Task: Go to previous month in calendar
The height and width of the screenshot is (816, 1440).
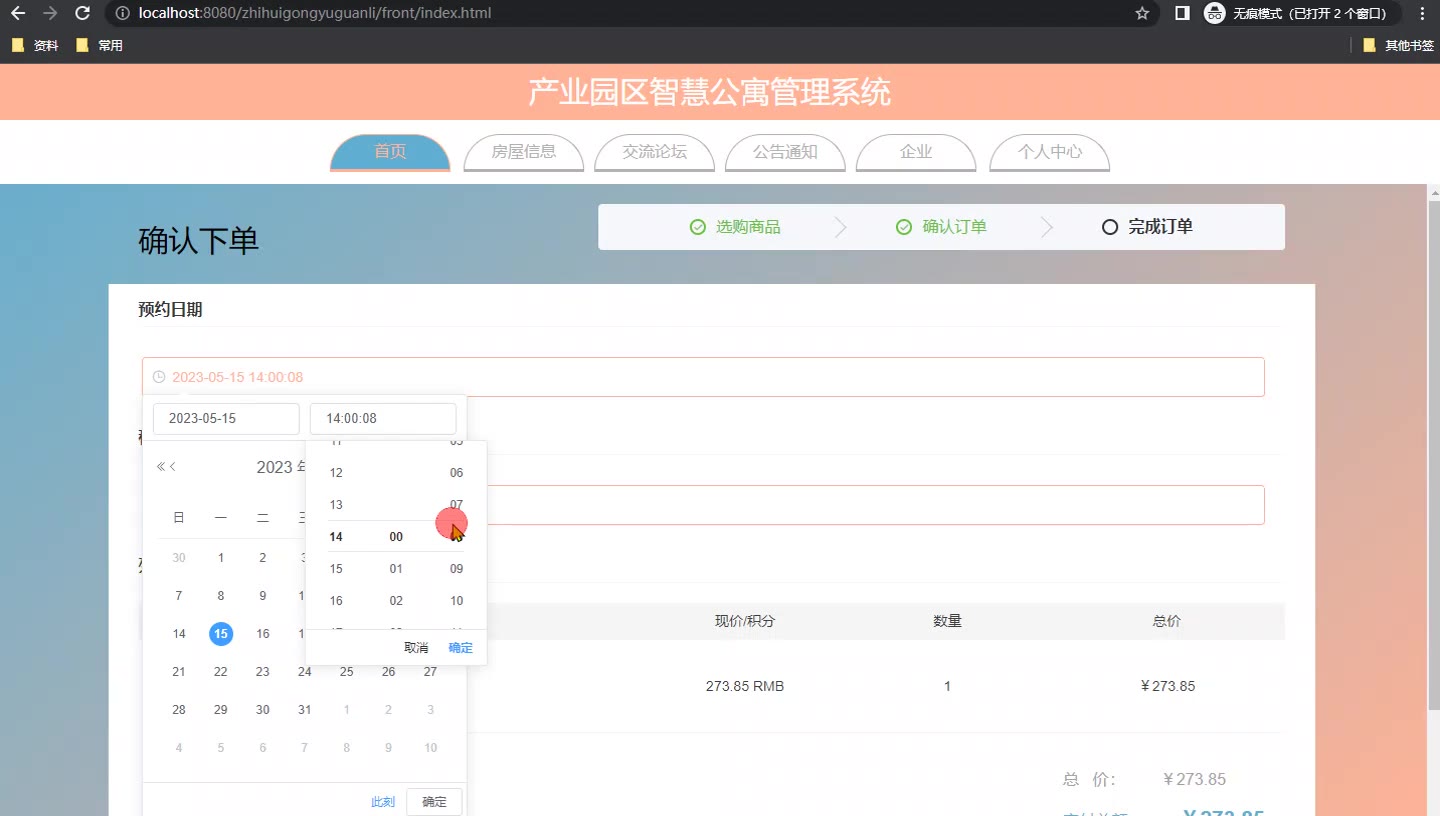Action: click(x=173, y=467)
